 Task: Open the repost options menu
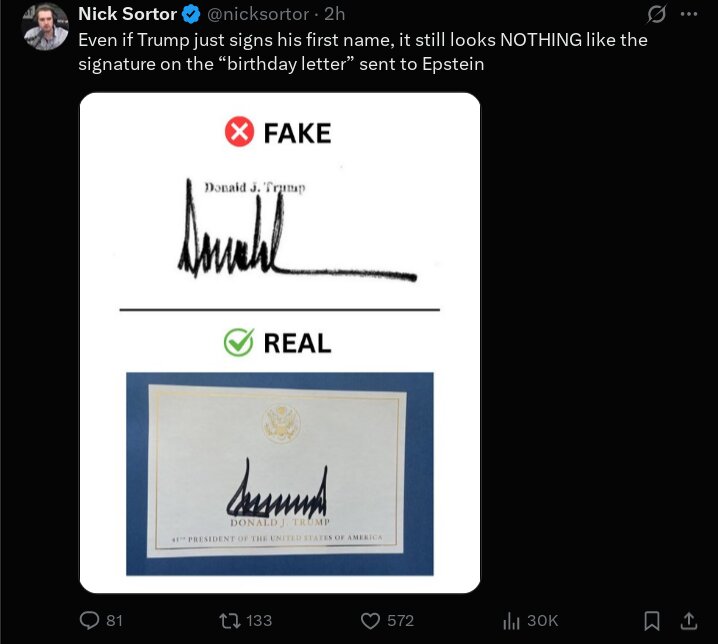(228, 620)
